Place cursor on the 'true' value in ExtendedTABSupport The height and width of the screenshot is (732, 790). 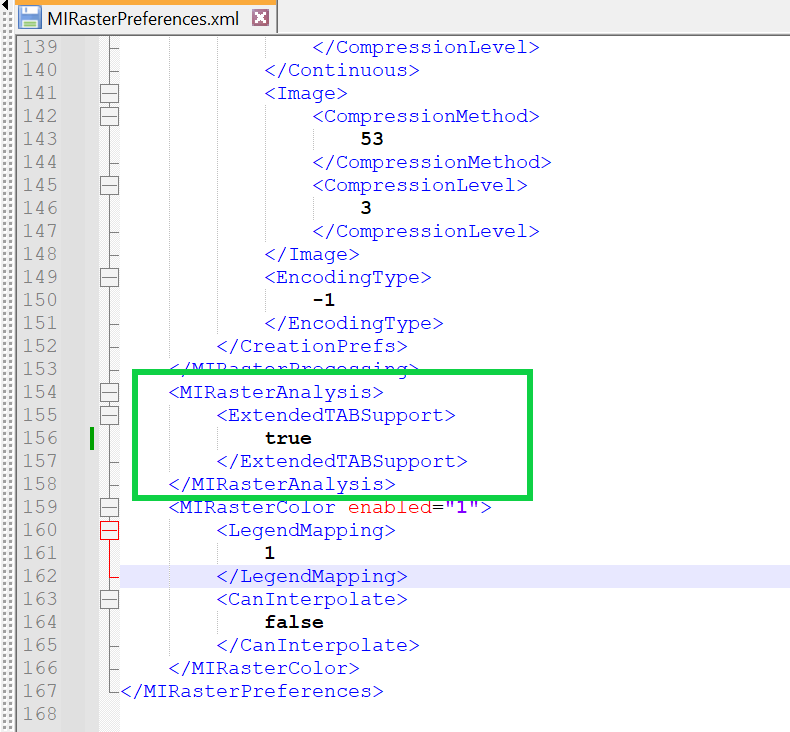click(288, 438)
